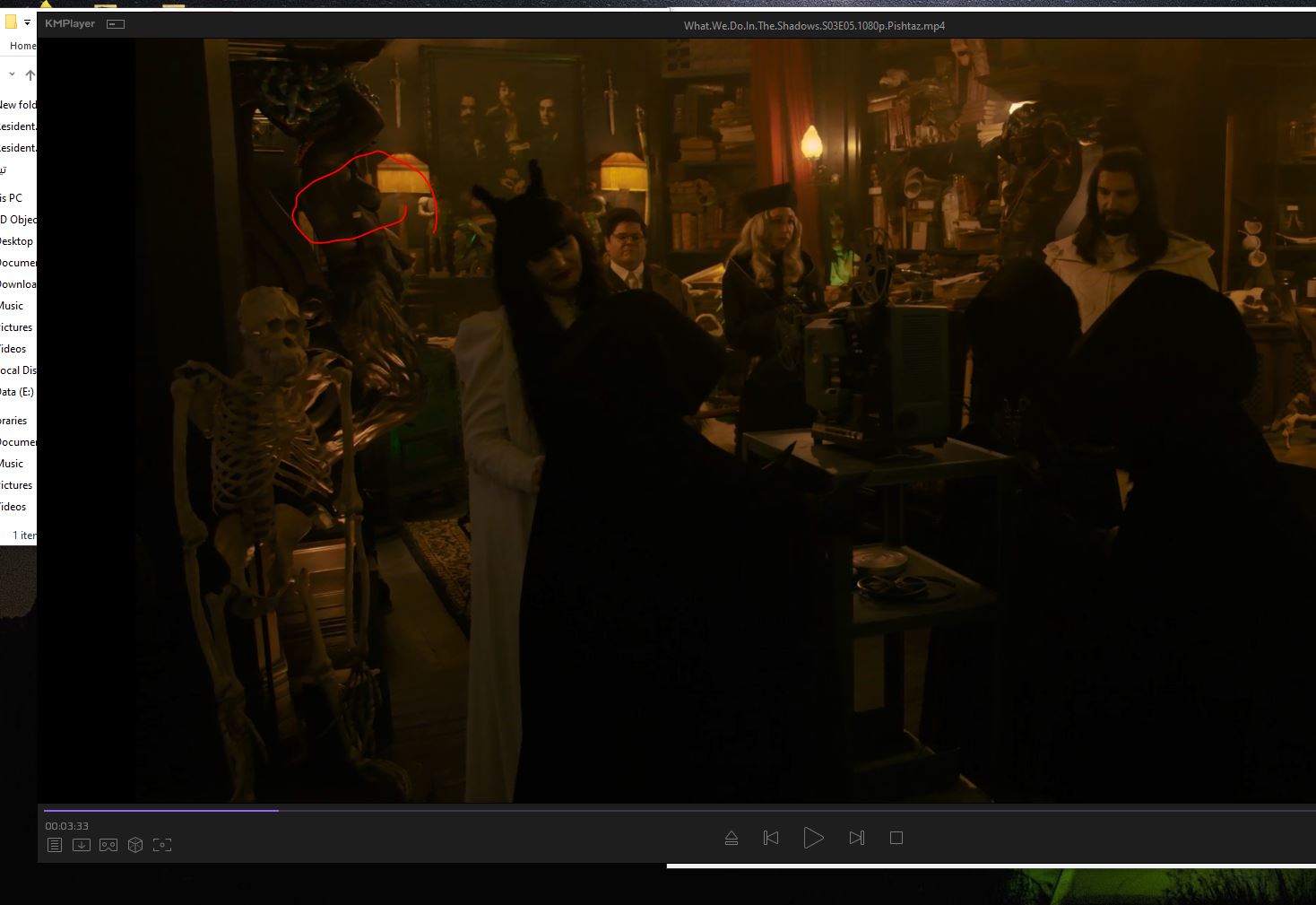Screen dimensions: 1316x905
Task: Click the video title in title bar
Action: click(x=814, y=26)
